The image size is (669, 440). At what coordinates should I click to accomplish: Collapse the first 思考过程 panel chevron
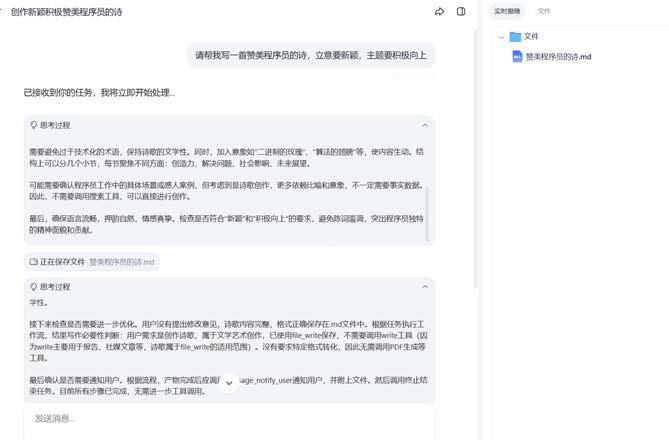coord(425,125)
